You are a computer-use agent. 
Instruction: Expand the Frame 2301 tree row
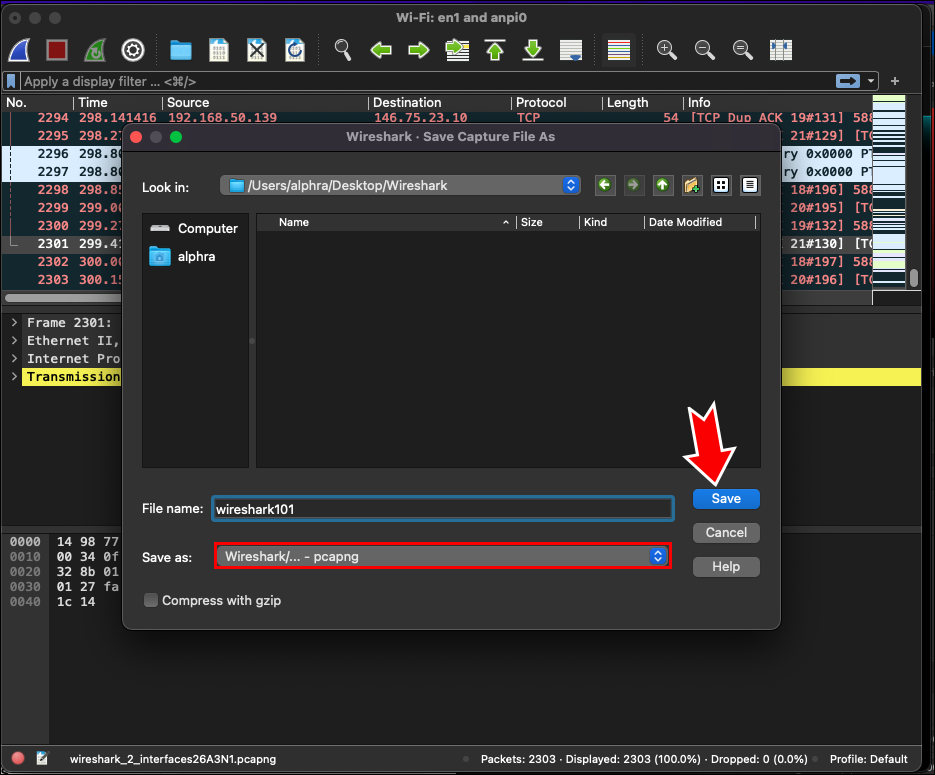tap(14, 323)
